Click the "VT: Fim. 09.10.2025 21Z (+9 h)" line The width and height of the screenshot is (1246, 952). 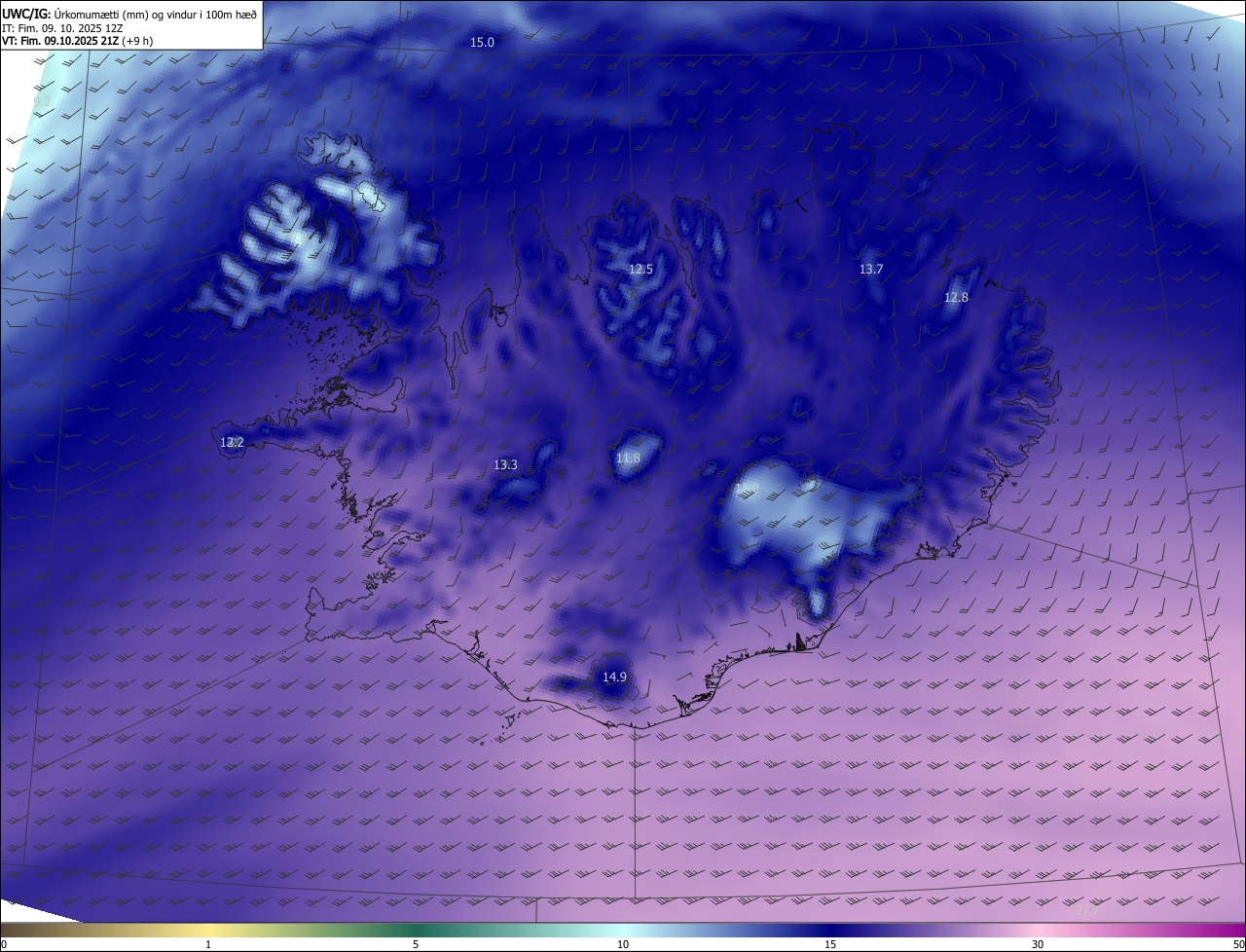tap(78, 41)
